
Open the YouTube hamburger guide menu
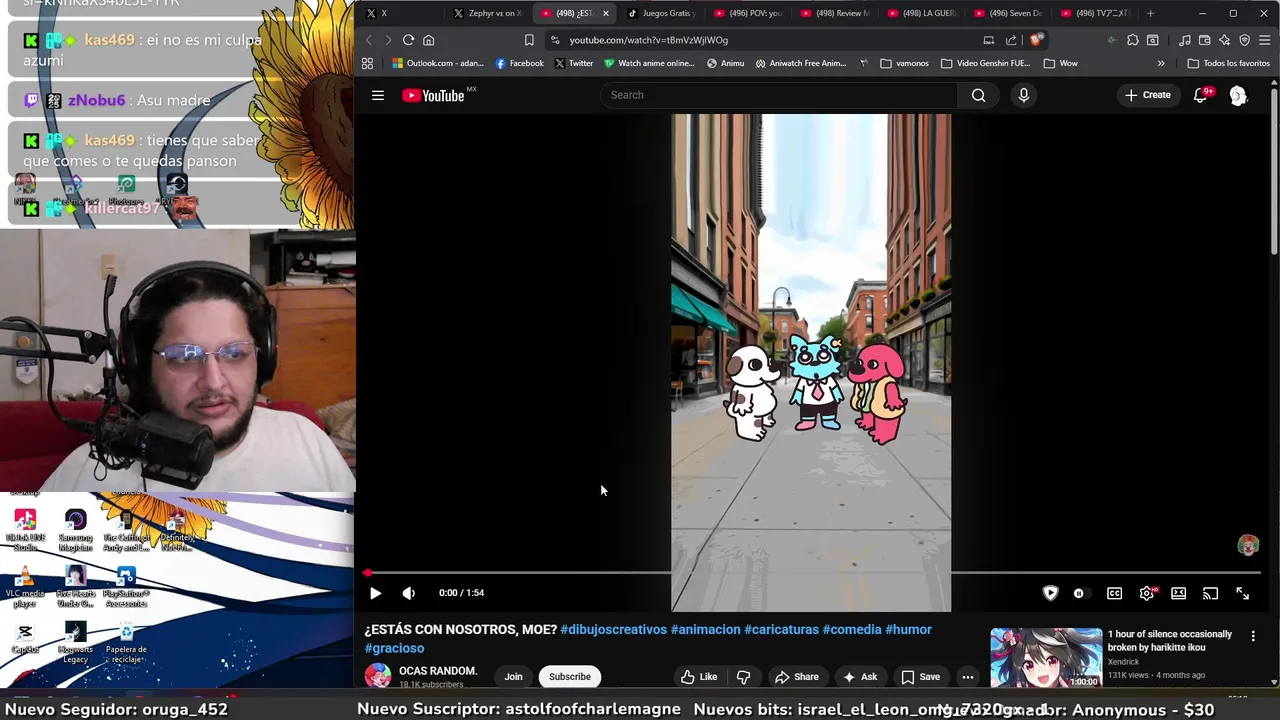point(378,95)
